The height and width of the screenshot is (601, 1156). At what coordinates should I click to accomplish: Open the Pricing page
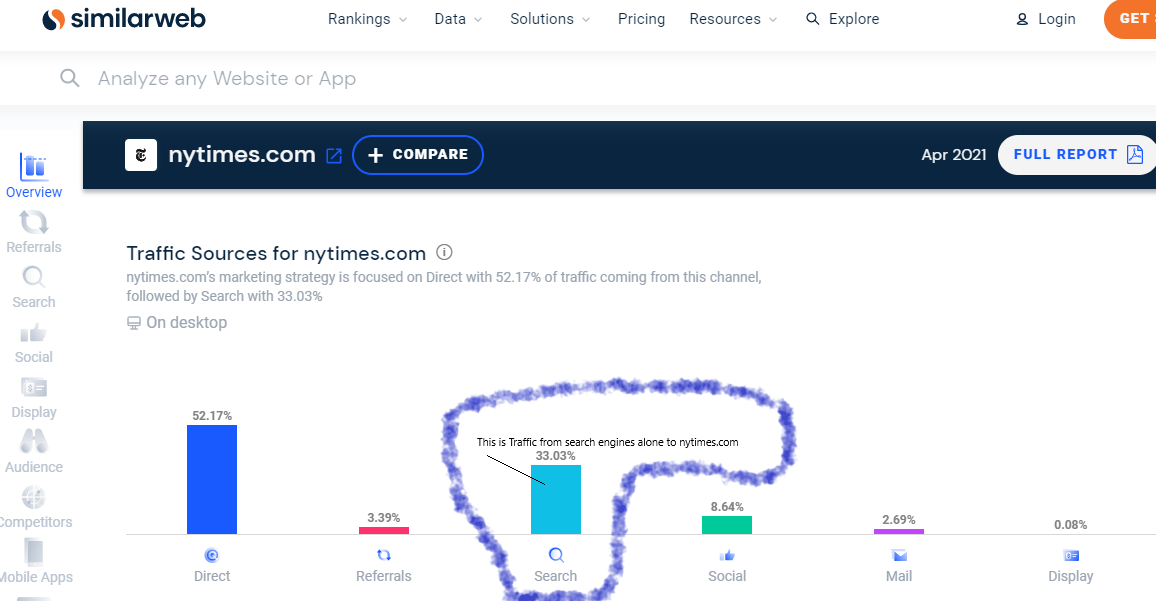tap(641, 19)
